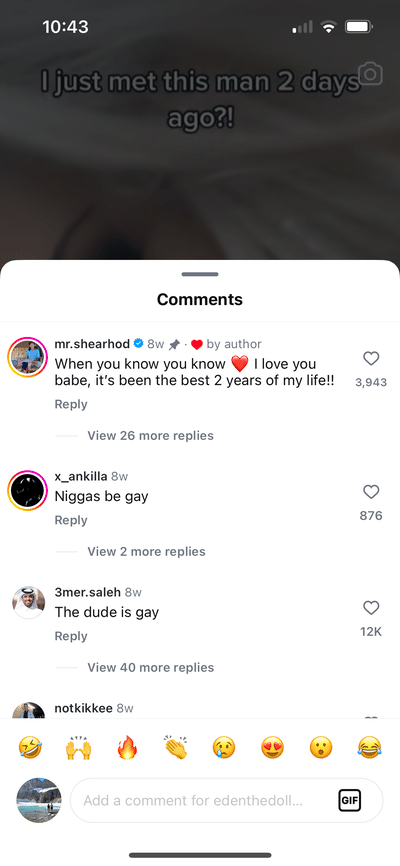400x866 pixels.
Task: Insert the clapping hands emoji
Action: (176, 747)
